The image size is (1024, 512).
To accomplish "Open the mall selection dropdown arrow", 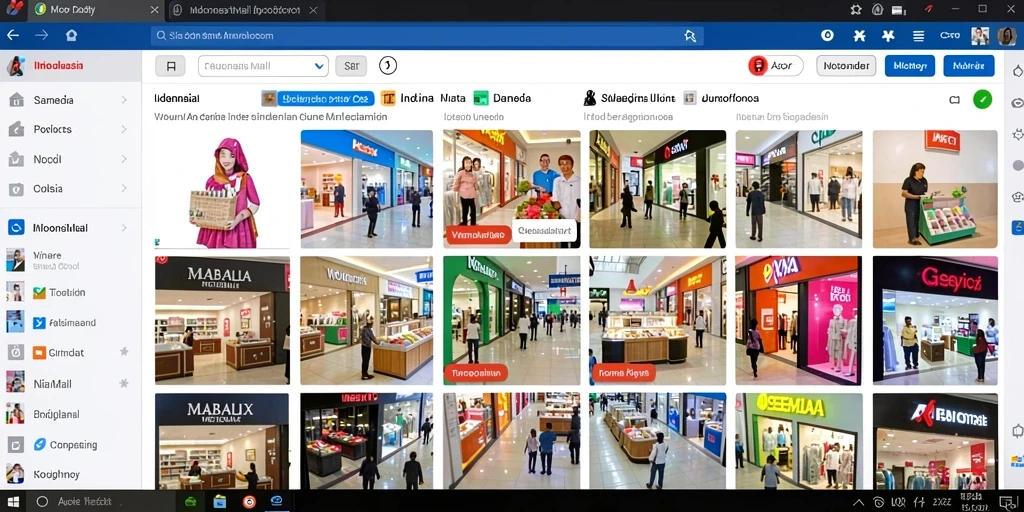I will pyautogui.click(x=319, y=66).
